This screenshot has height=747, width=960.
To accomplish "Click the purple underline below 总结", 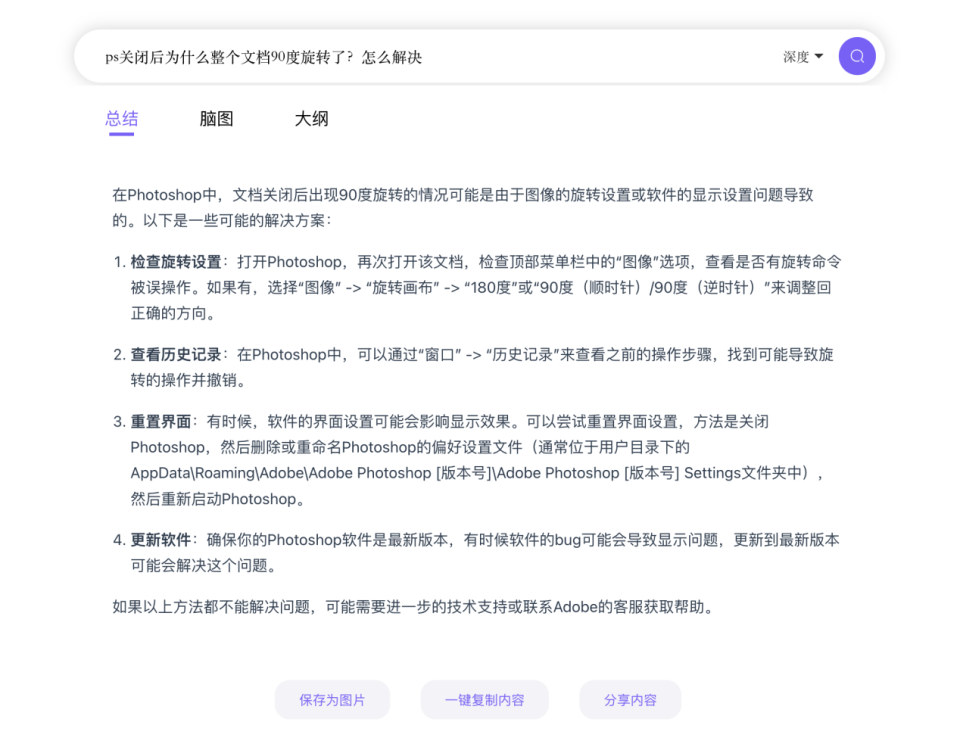I will point(121,133).
